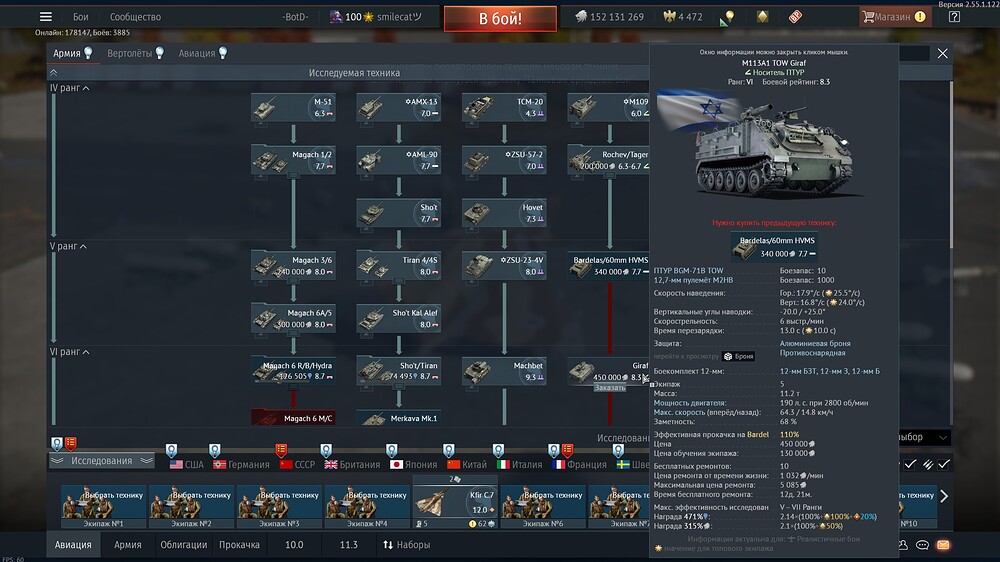The height and width of the screenshot is (562, 1000).
Task: Show next crew slots arrow
Action: pos(944,496)
